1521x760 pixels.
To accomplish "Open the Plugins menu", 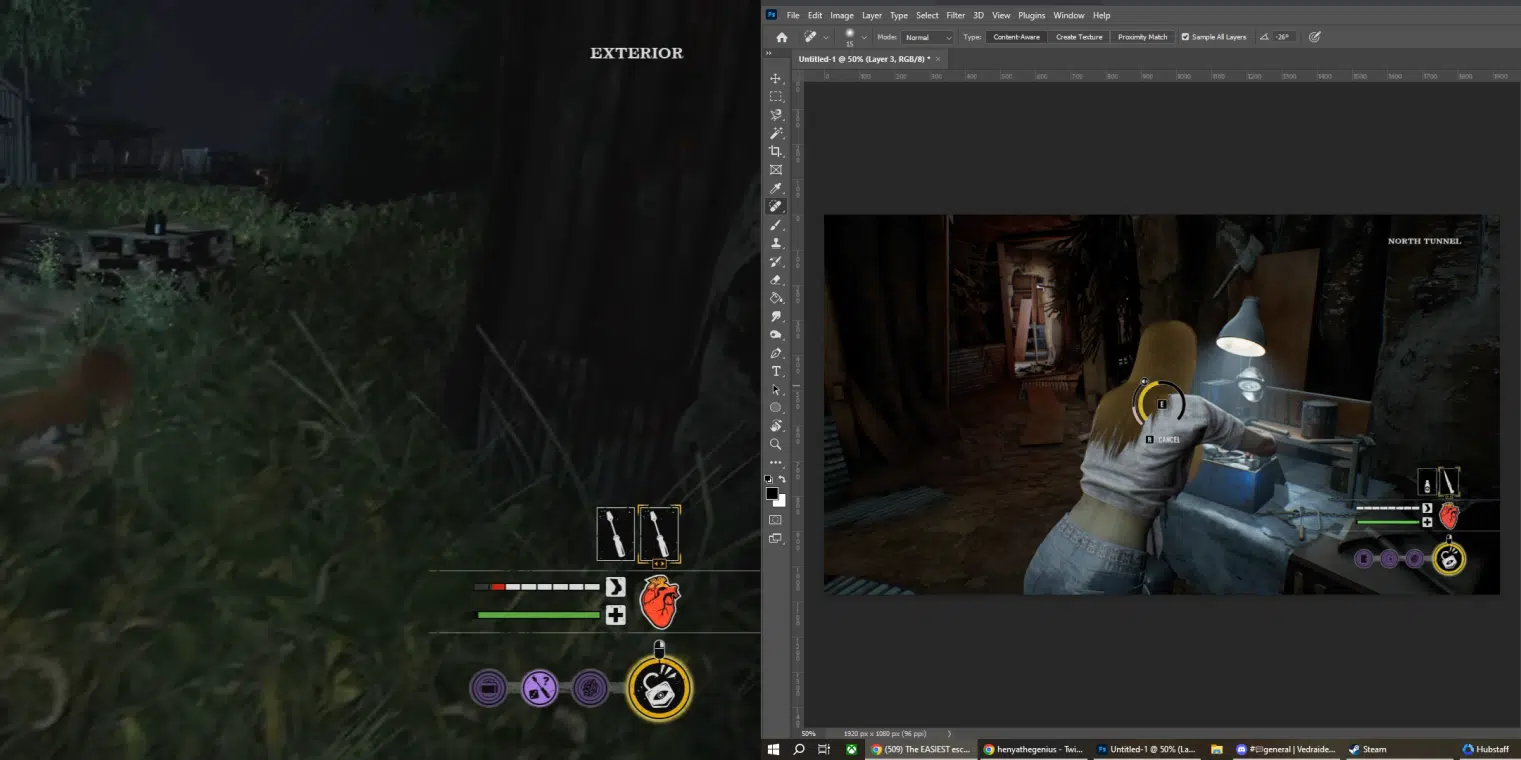I will pos(1032,15).
